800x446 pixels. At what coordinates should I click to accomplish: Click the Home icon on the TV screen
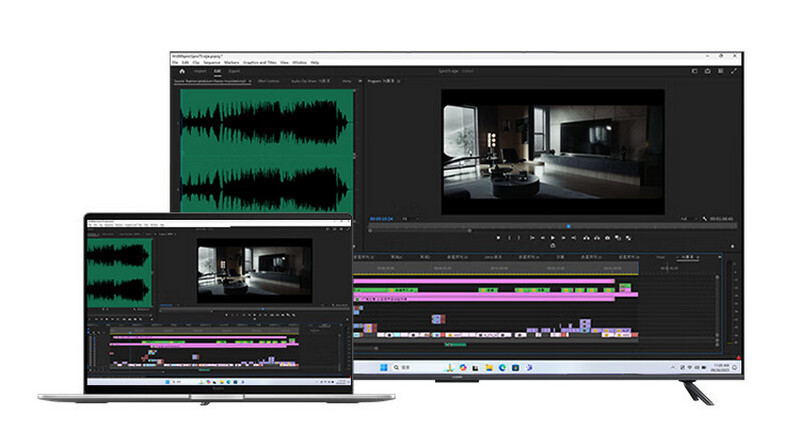pos(182,72)
